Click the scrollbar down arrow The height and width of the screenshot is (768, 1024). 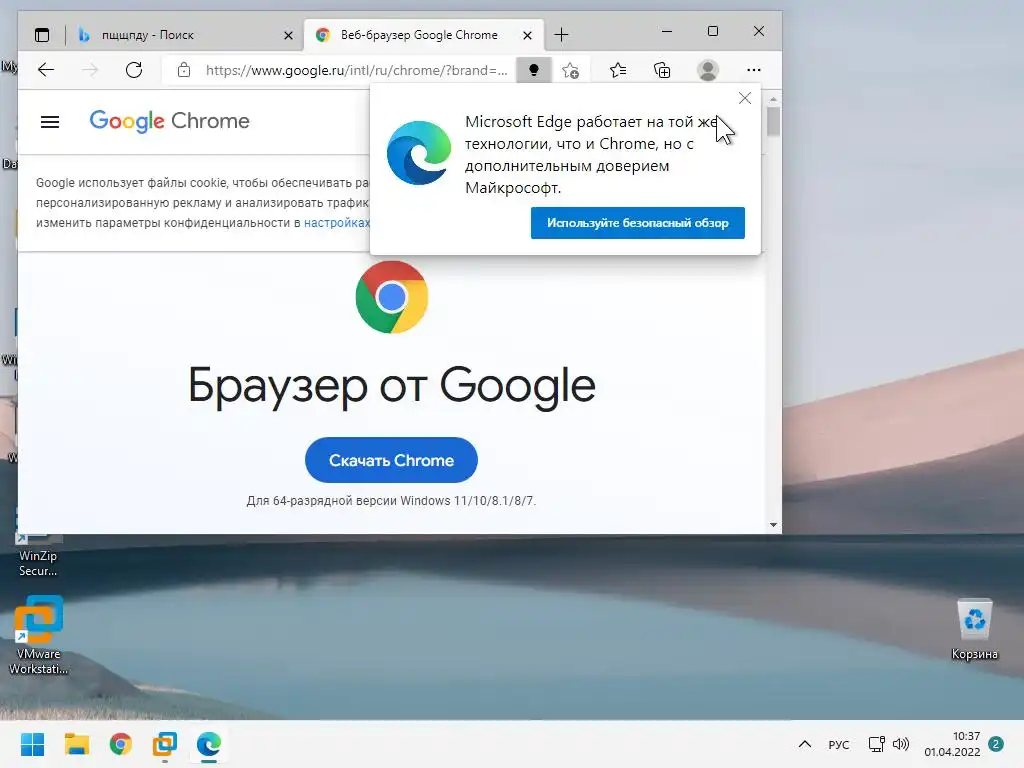point(773,524)
